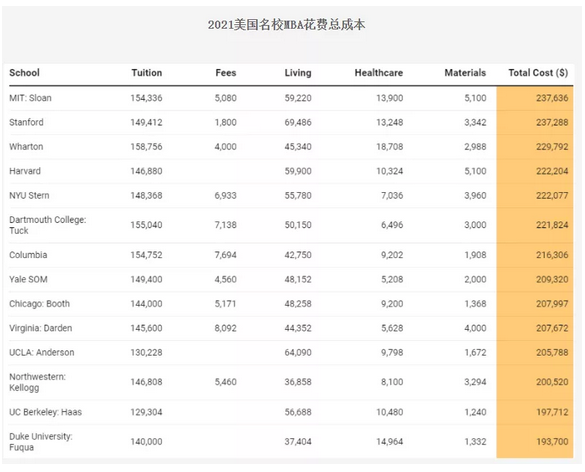585x472 pixels.
Task: Click the Living column header
Action: [x=298, y=73]
